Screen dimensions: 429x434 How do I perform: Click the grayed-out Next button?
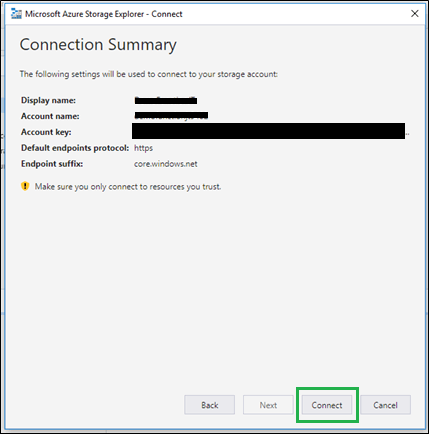[x=268, y=405]
